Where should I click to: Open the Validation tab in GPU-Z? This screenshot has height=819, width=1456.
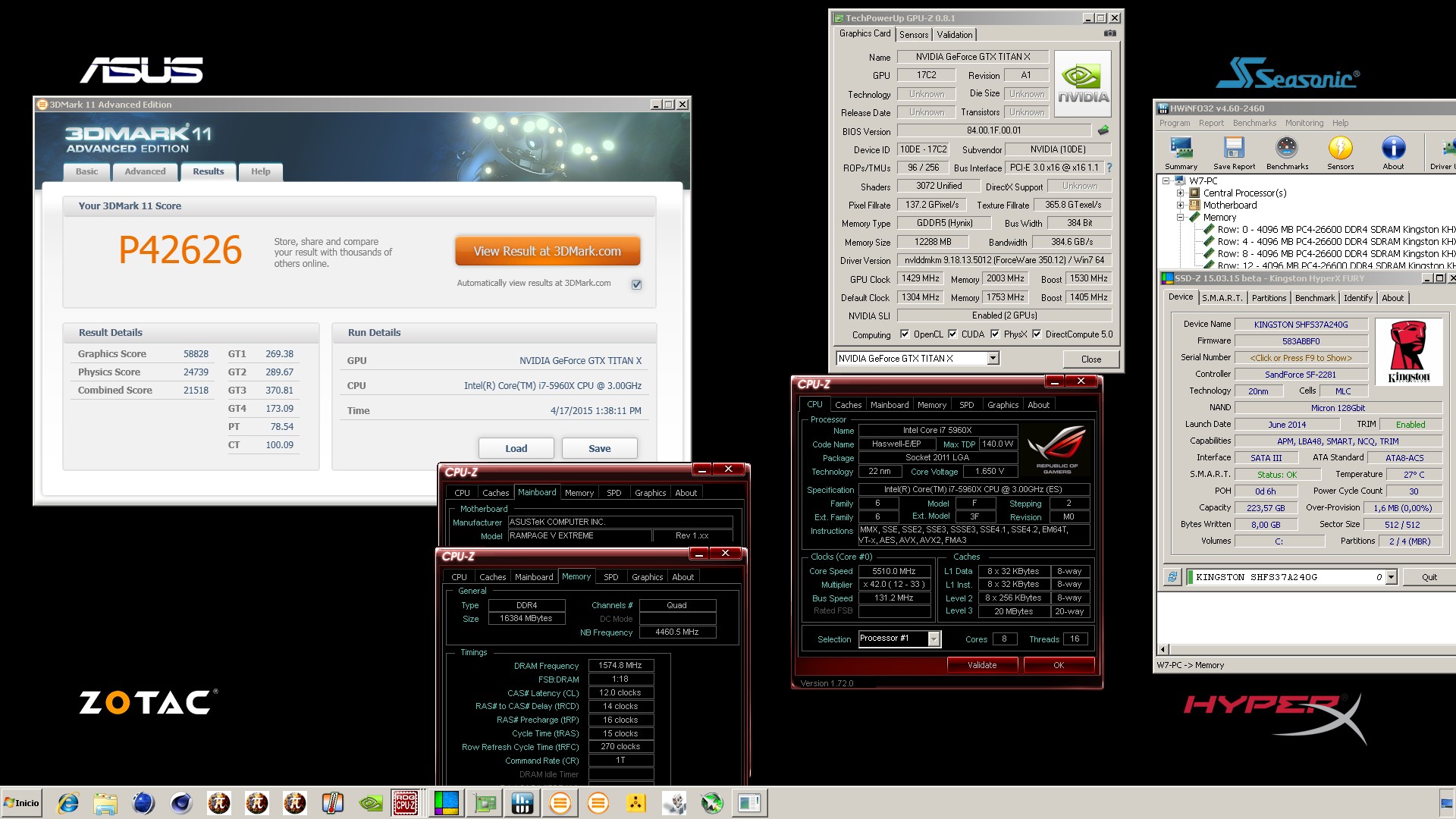click(x=954, y=35)
